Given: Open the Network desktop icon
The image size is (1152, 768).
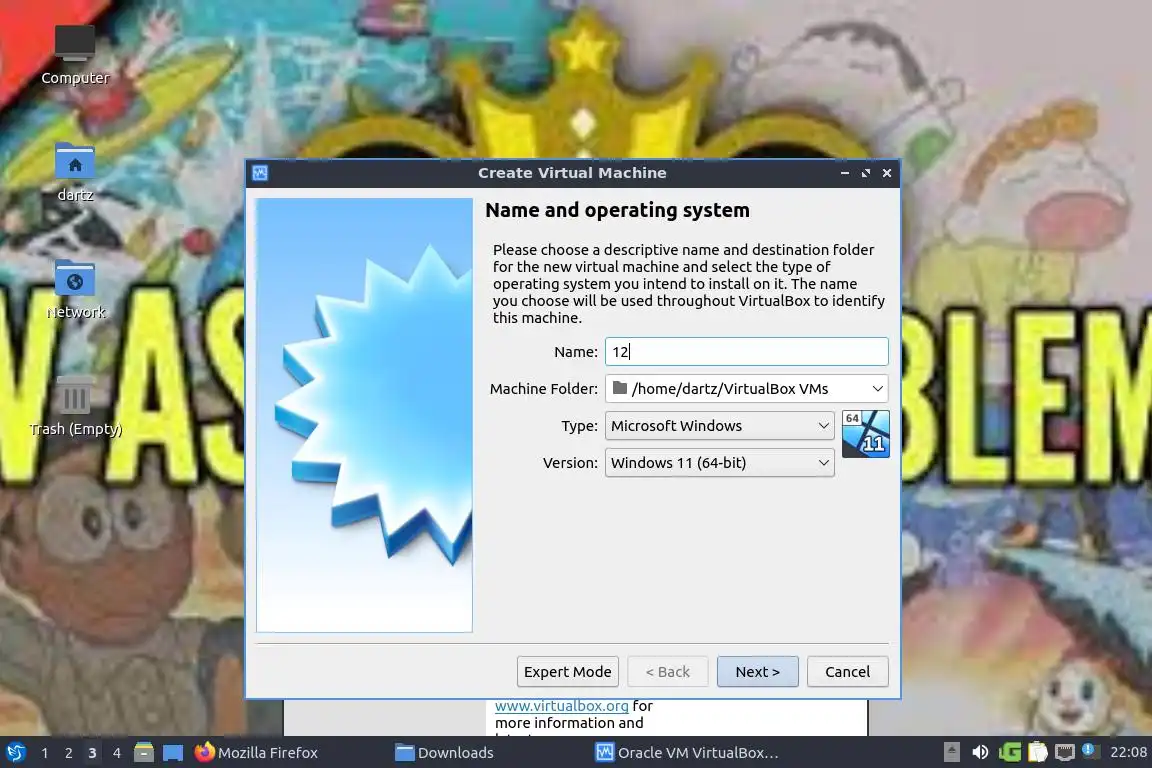Looking at the screenshot, I should pyautogui.click(x=75, y=289).
